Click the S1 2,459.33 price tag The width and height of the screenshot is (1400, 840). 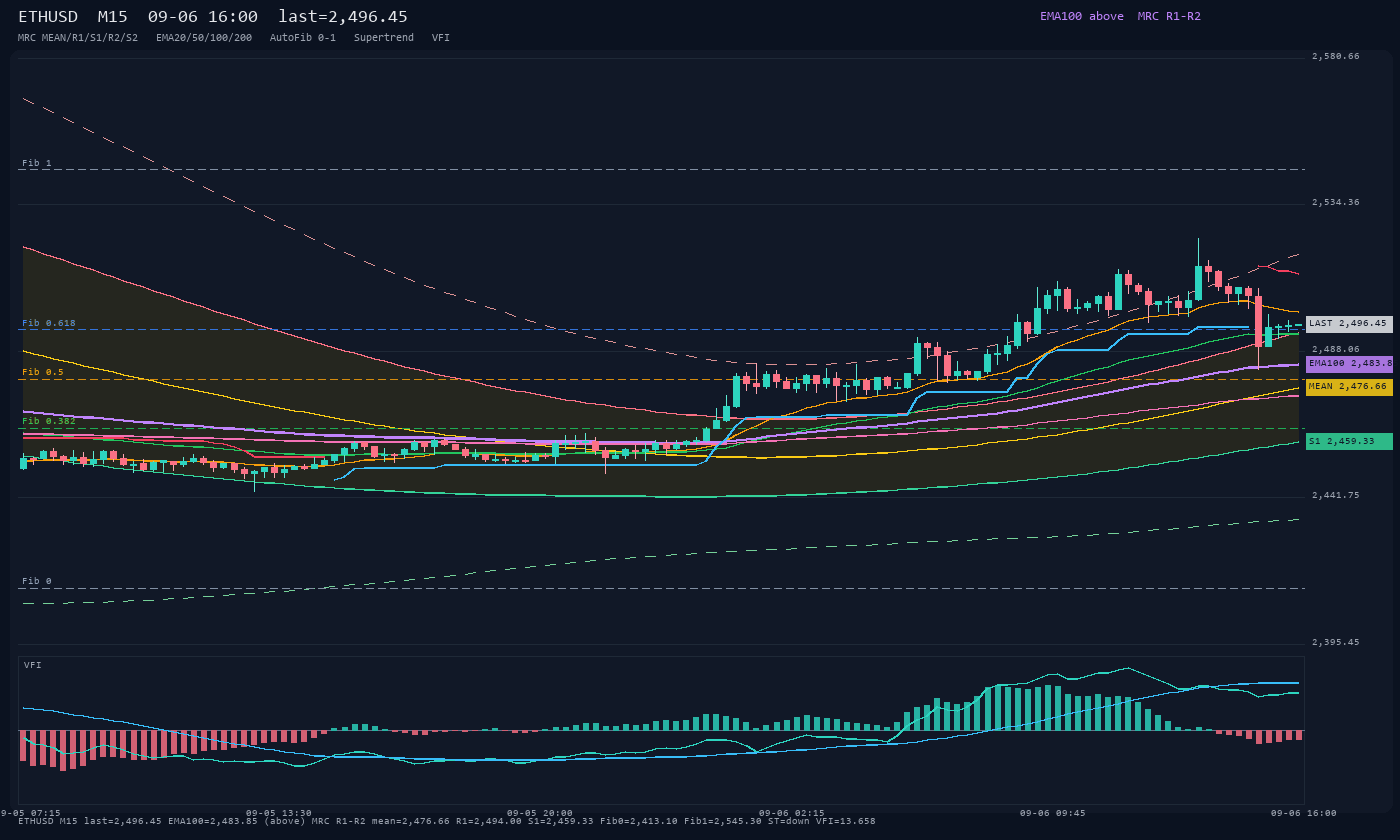pos(1349,441)
